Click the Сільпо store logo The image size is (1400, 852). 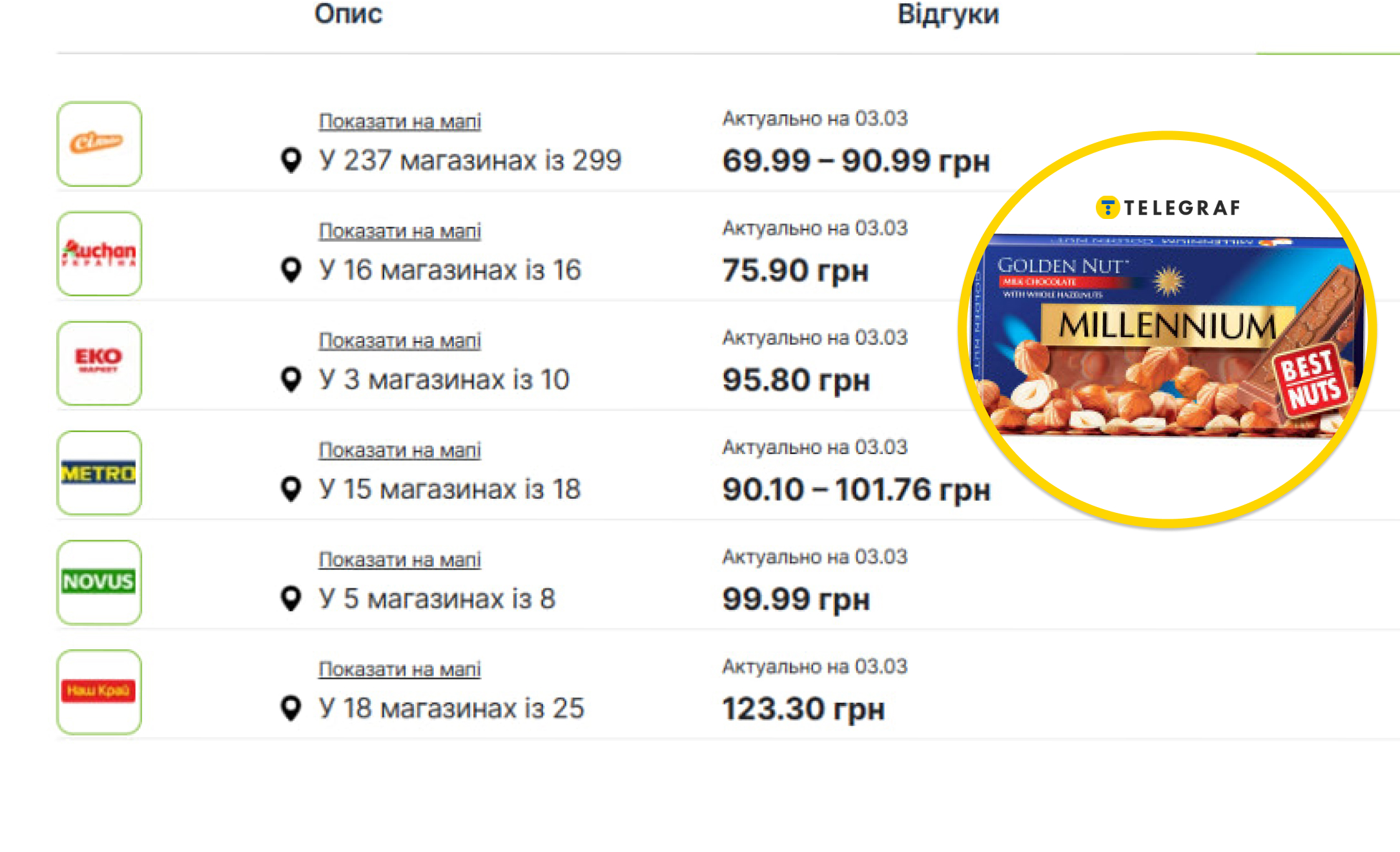click(x=99, y=143)
